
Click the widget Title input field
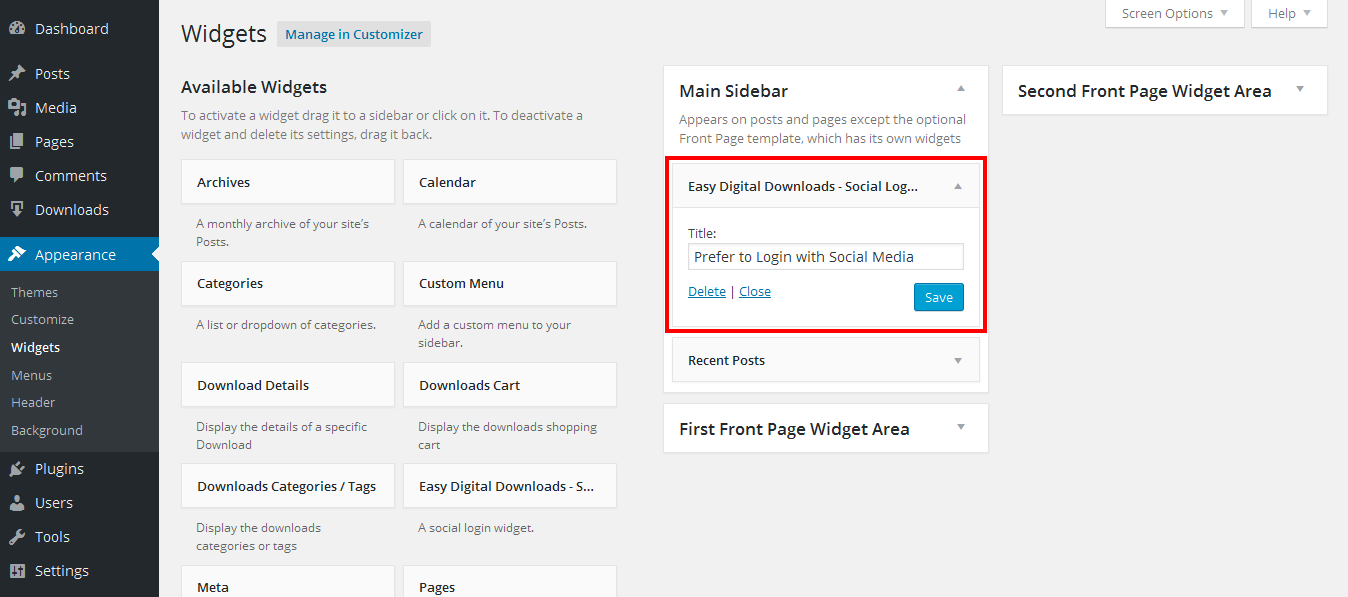pos(825,257)
